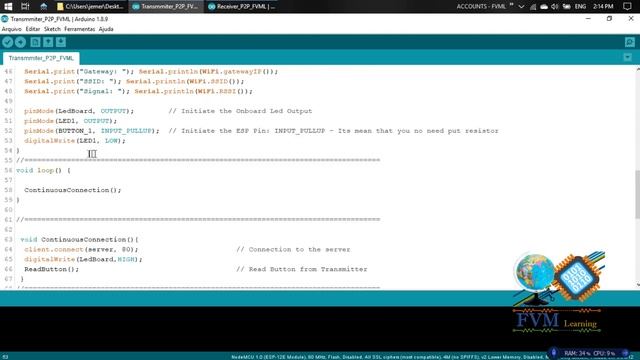Open the Editar menu

click(x=33, y=29)
